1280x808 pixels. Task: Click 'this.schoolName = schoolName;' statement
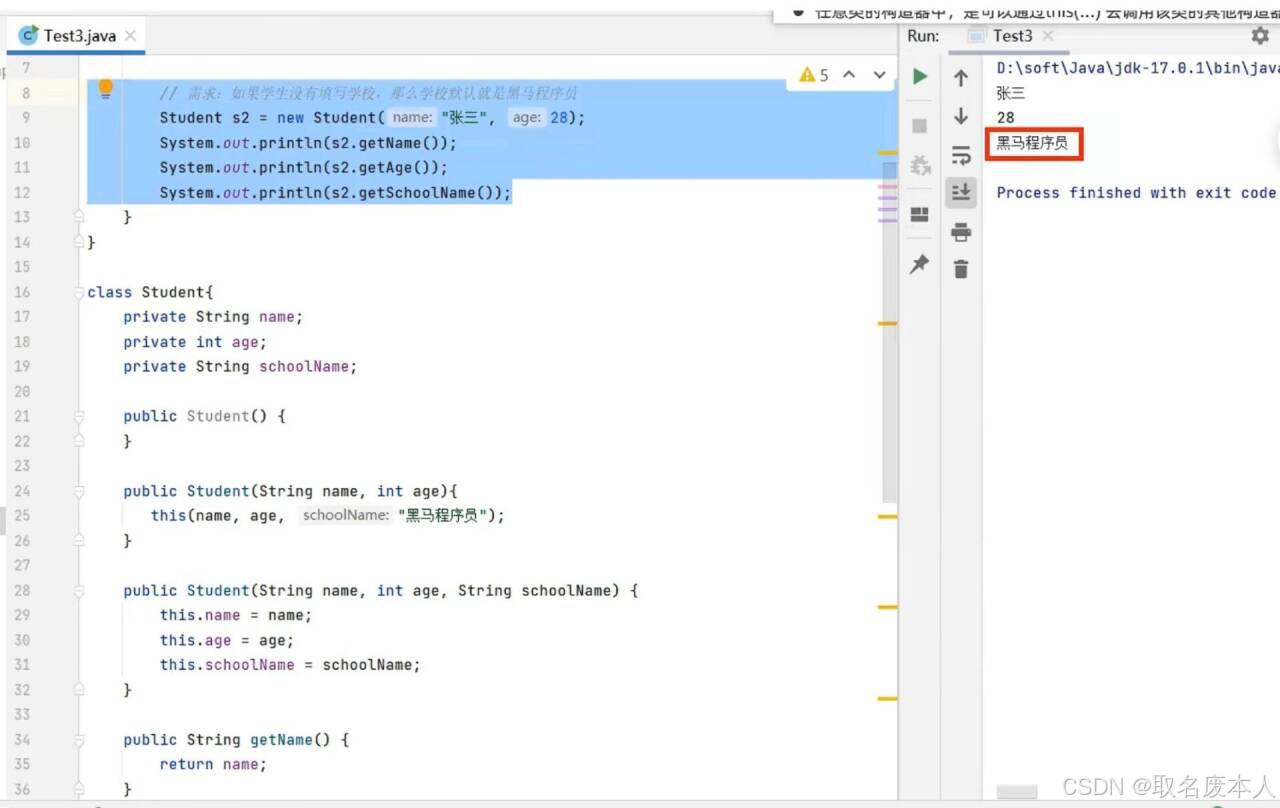point(290,665)
